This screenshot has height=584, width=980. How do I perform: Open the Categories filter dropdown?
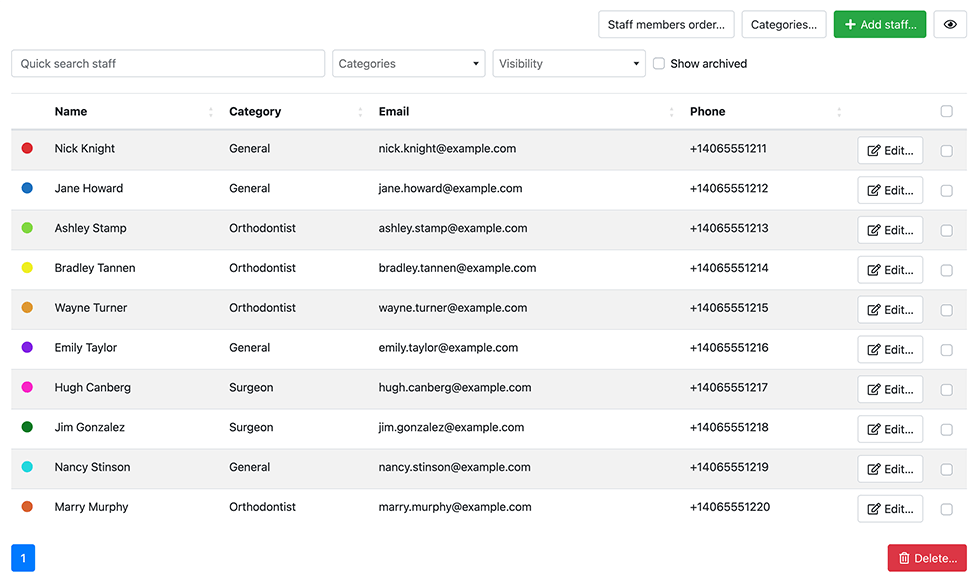[x=408, y=63]
